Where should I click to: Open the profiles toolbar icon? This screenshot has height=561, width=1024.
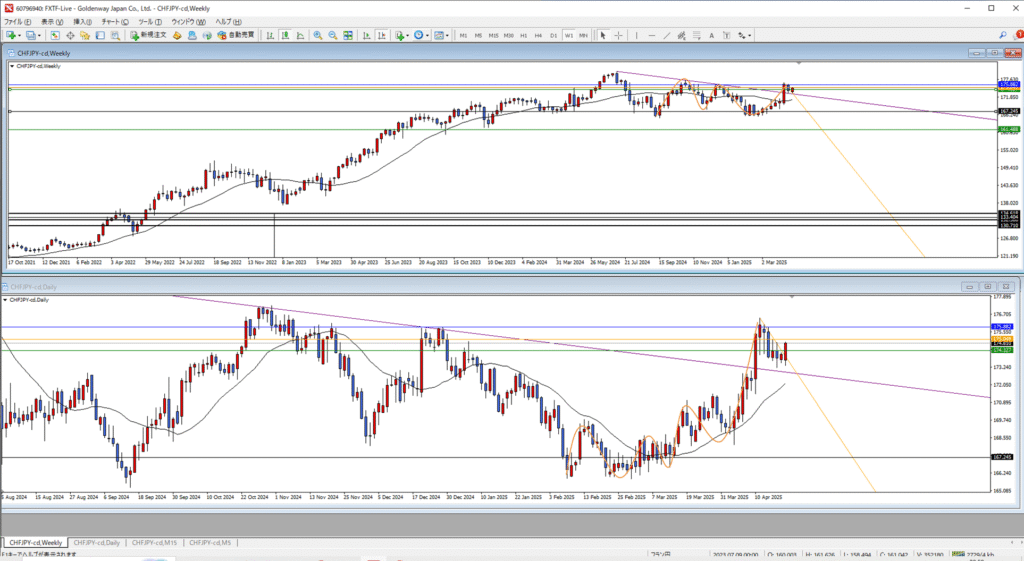coord(31,35)
